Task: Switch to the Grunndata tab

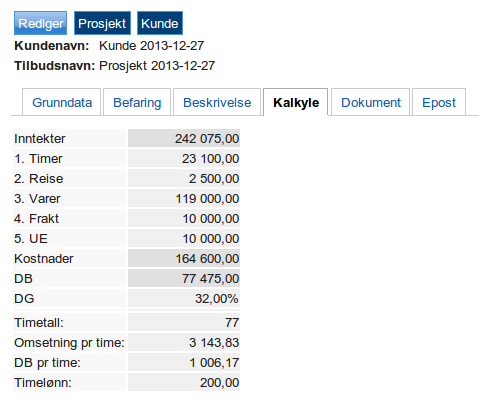Action: (x=62, y=102)
